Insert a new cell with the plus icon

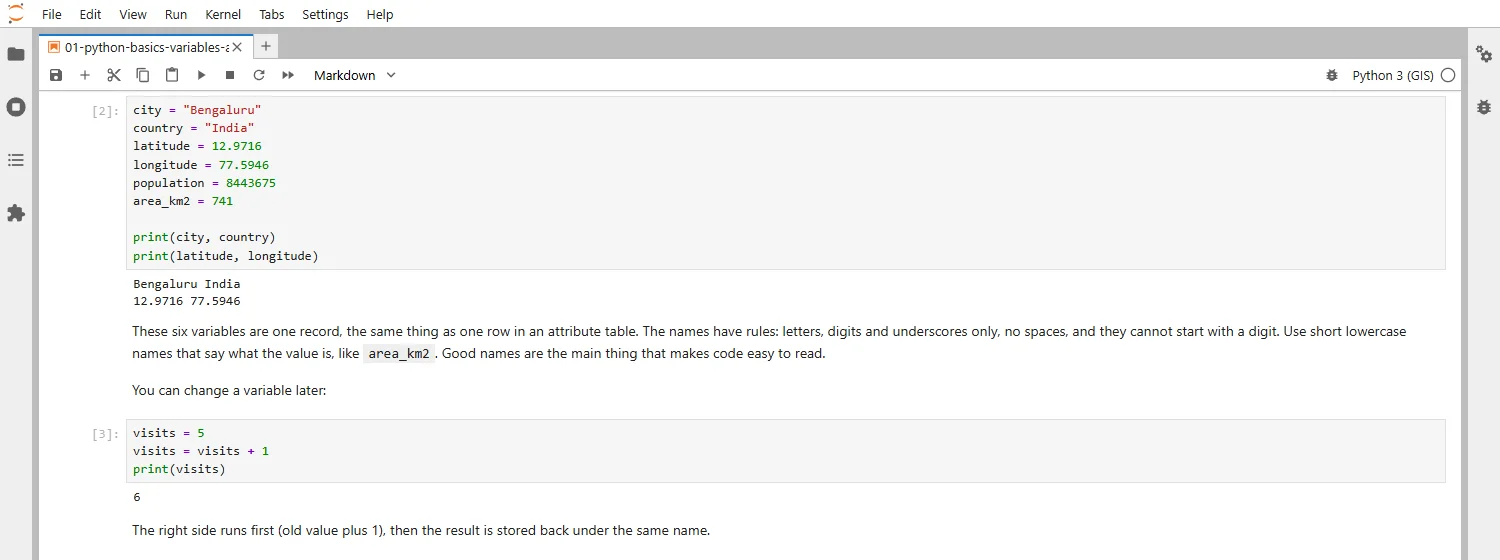coord(85,75)
